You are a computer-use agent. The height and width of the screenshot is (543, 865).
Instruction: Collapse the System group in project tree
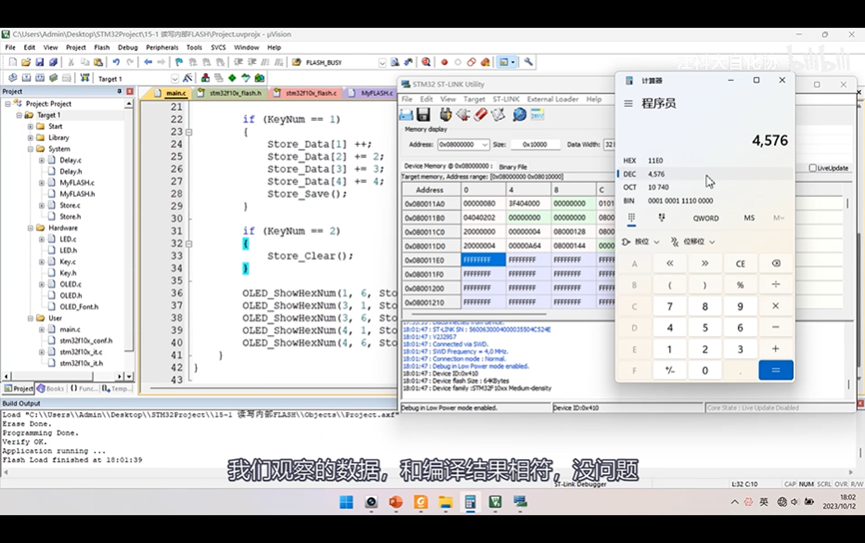(x=30, y=149)
